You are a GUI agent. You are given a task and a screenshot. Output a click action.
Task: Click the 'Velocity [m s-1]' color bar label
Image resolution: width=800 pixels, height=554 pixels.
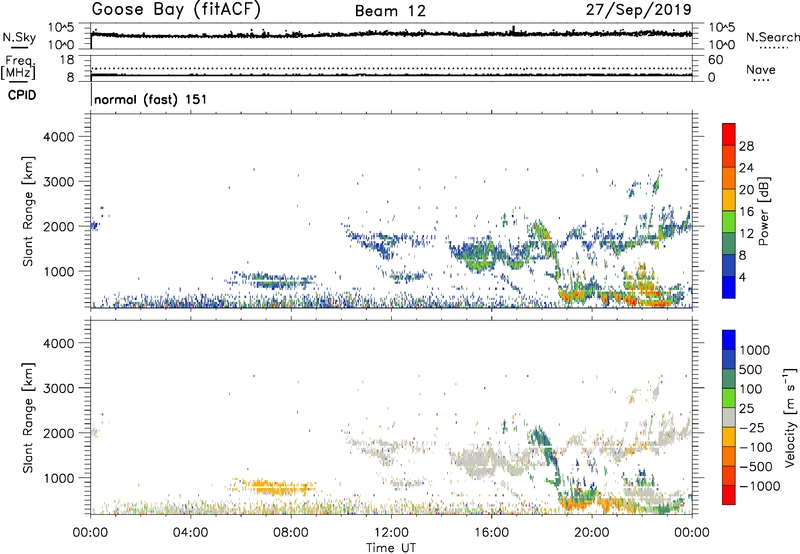[x=790, y=417]
